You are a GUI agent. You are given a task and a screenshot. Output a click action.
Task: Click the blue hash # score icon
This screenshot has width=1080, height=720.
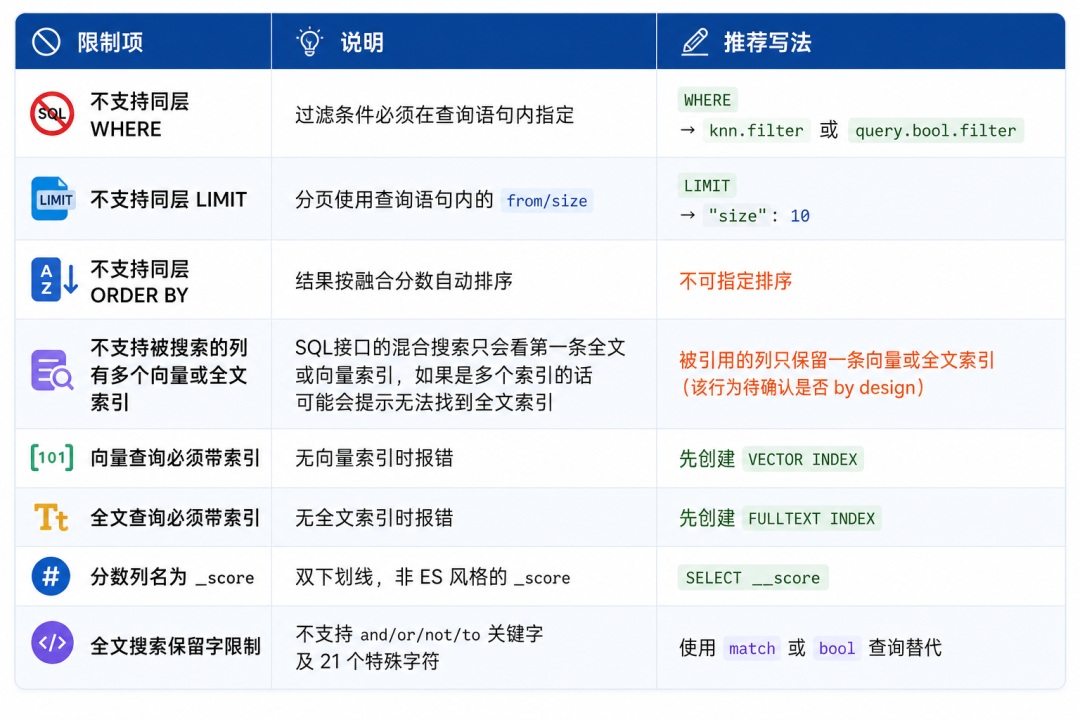51,576
